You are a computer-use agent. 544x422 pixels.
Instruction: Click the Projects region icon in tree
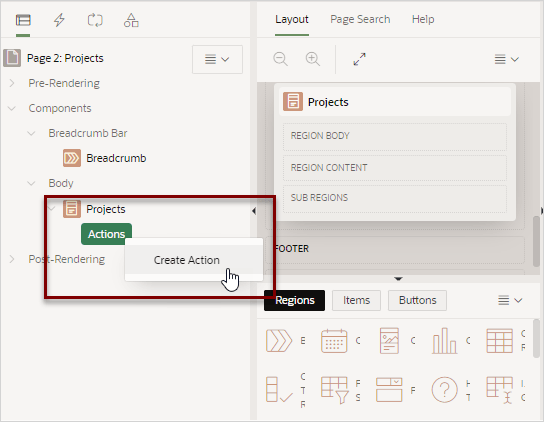[x=72, y=209]
